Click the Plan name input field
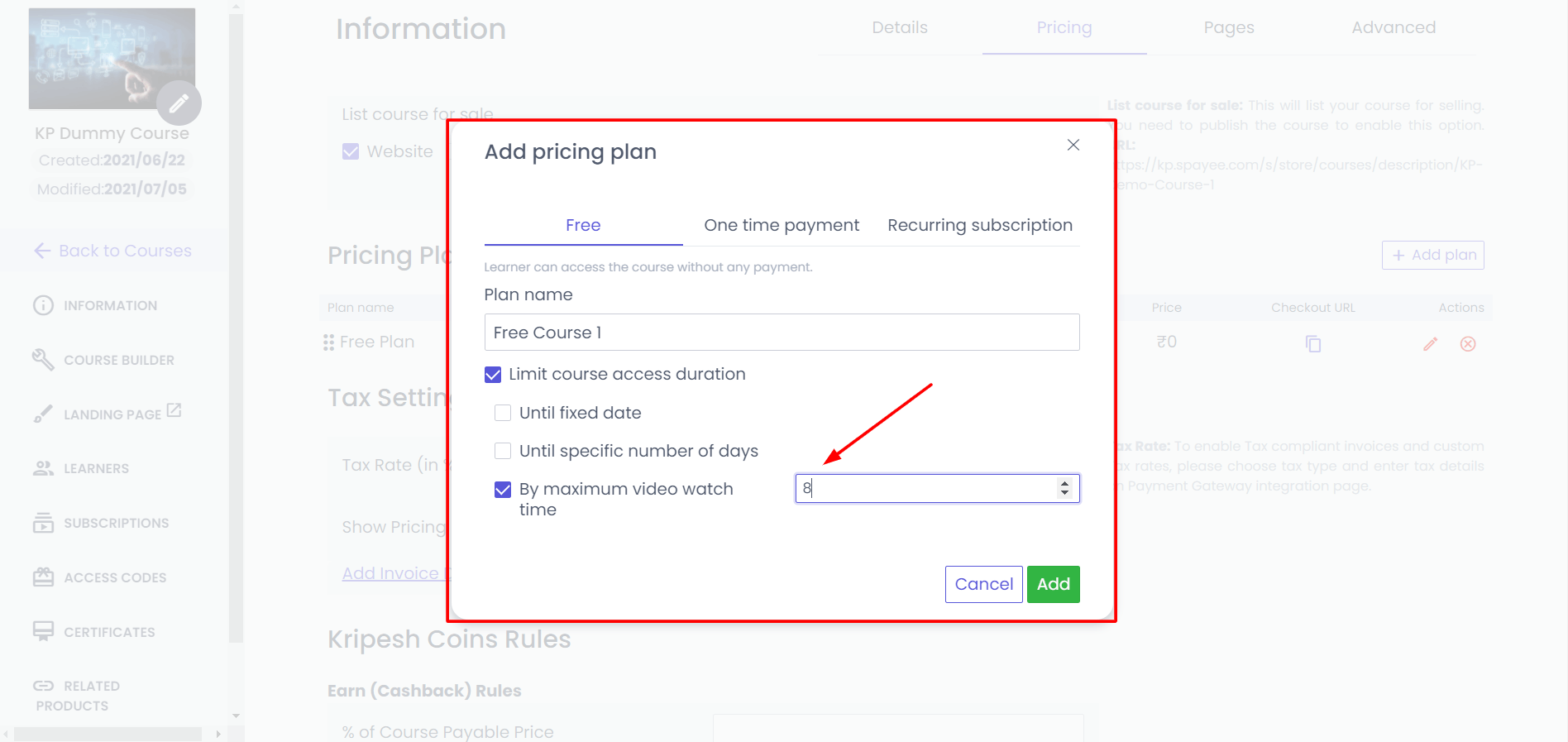Screen dimensions: 1568x742 pyautogui.click(x=782, y=333)
